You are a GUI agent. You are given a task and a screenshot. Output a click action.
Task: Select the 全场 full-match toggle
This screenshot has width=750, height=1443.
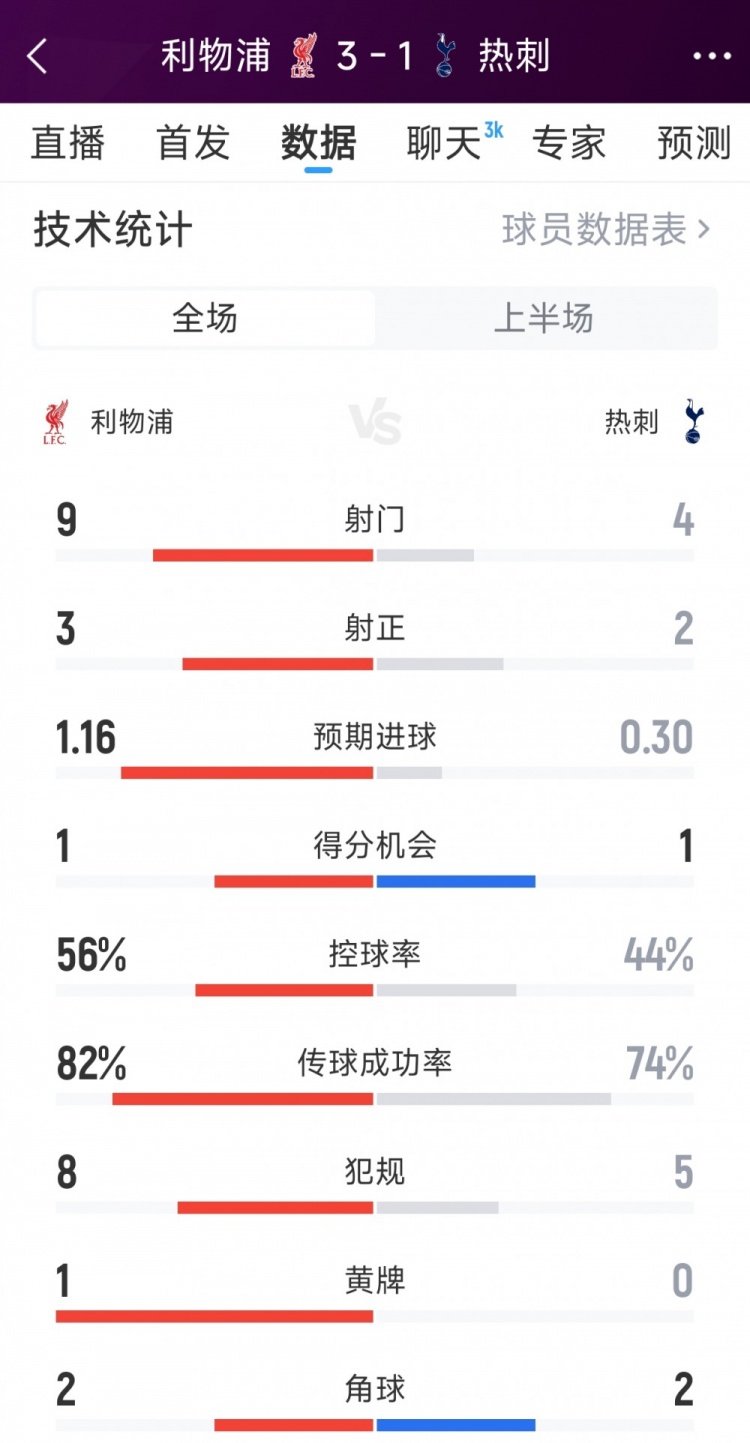tap(205, 319)
